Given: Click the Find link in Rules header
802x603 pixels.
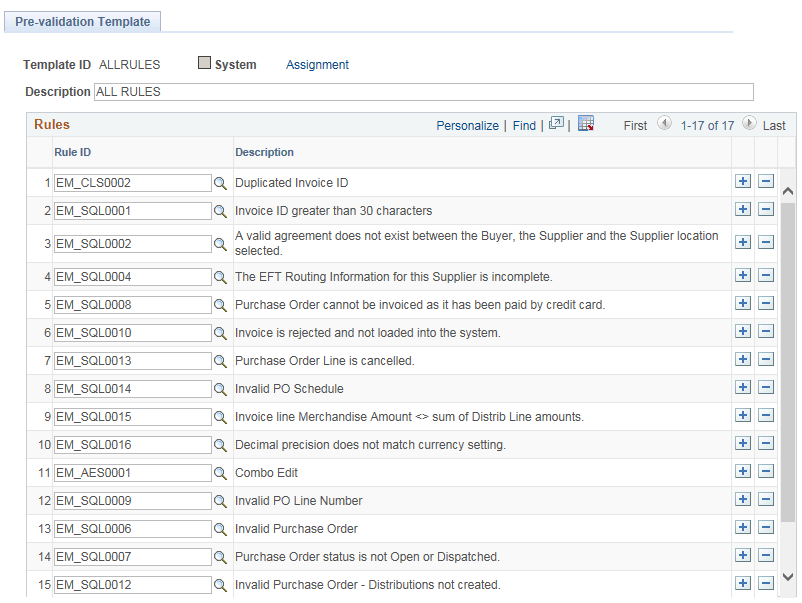Looking at the screenshot, I should 524,126.
